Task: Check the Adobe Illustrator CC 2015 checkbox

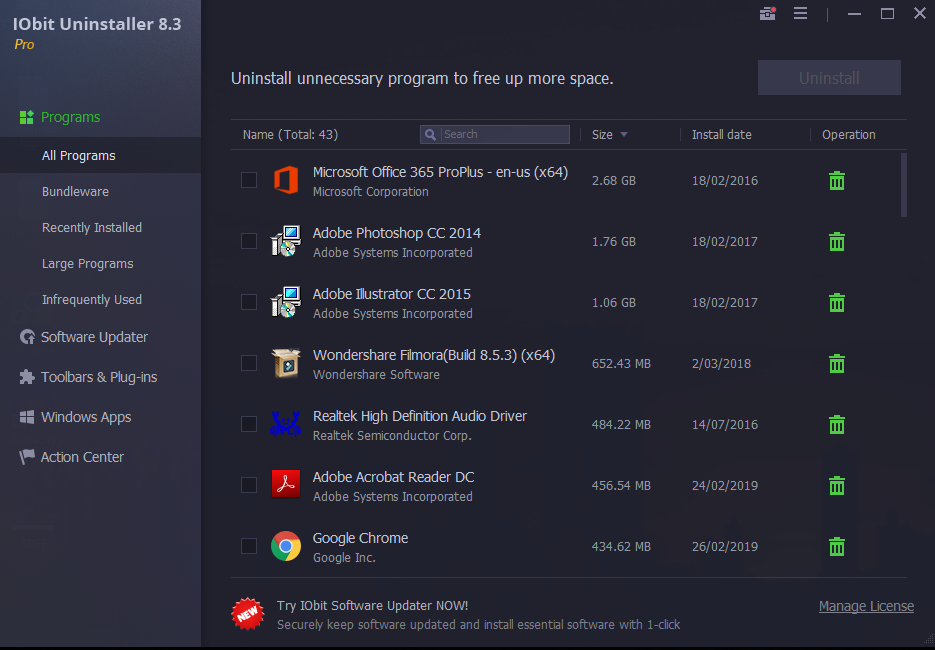Action: click(x=249, y=302)
